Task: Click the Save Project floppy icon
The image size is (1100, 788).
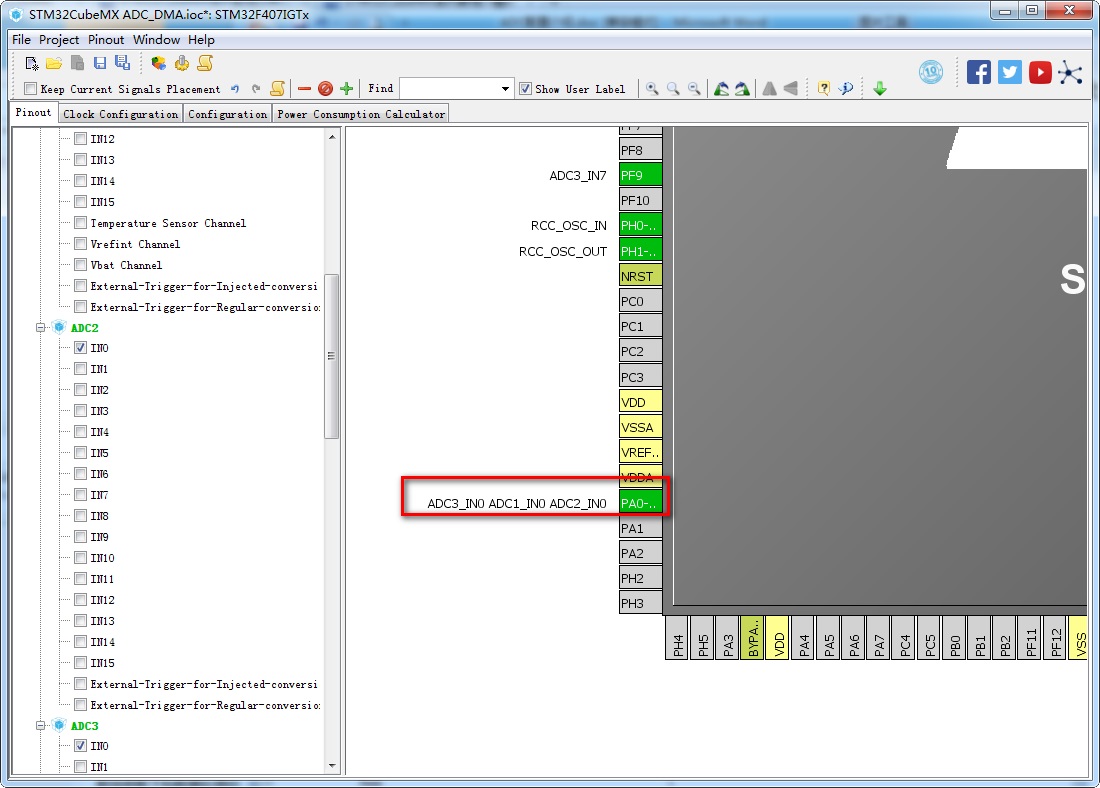Action: point(100,64)
